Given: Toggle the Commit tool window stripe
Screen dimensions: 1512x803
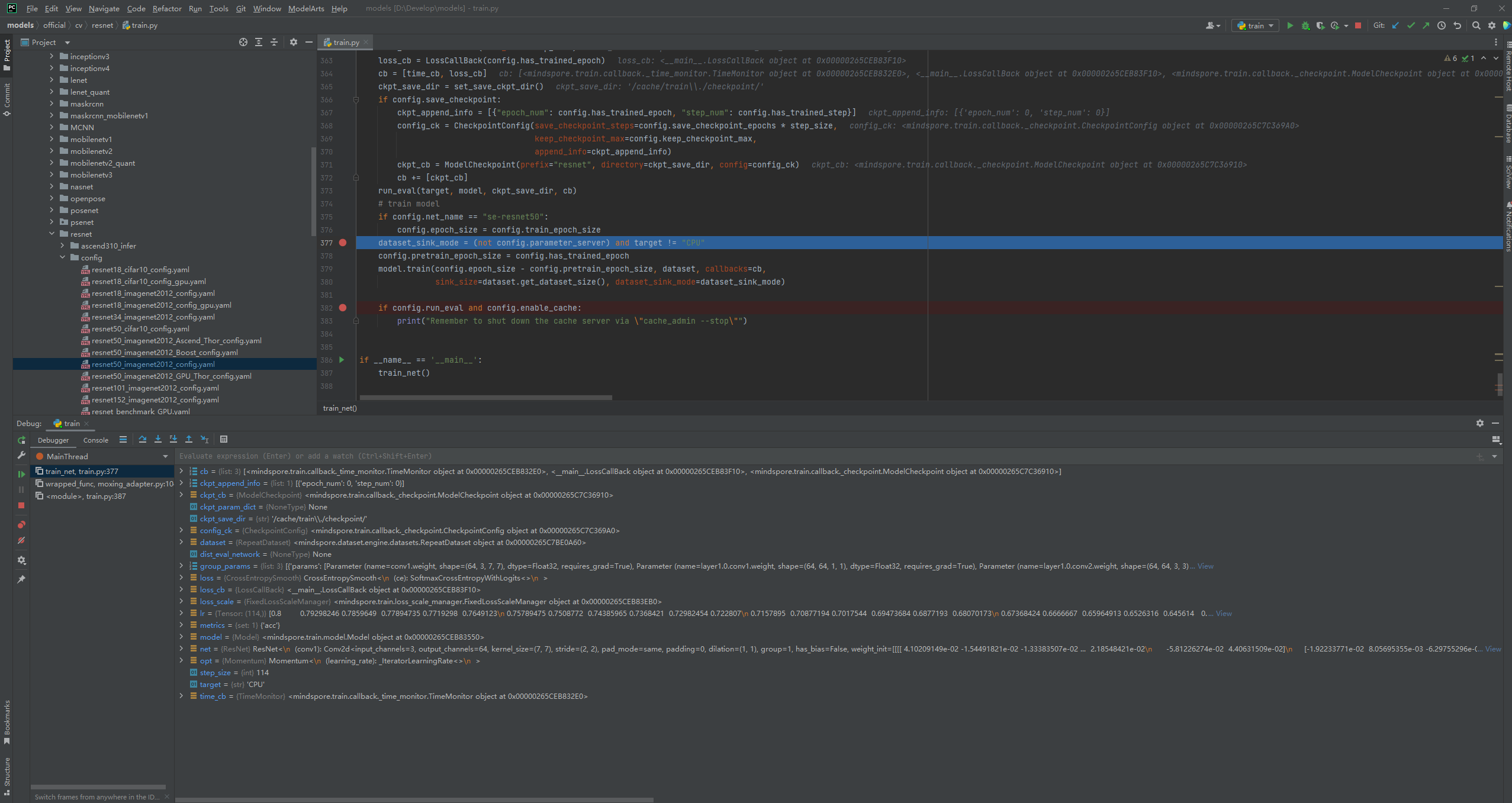Looking at the screenshot, I should coord(7,99).
